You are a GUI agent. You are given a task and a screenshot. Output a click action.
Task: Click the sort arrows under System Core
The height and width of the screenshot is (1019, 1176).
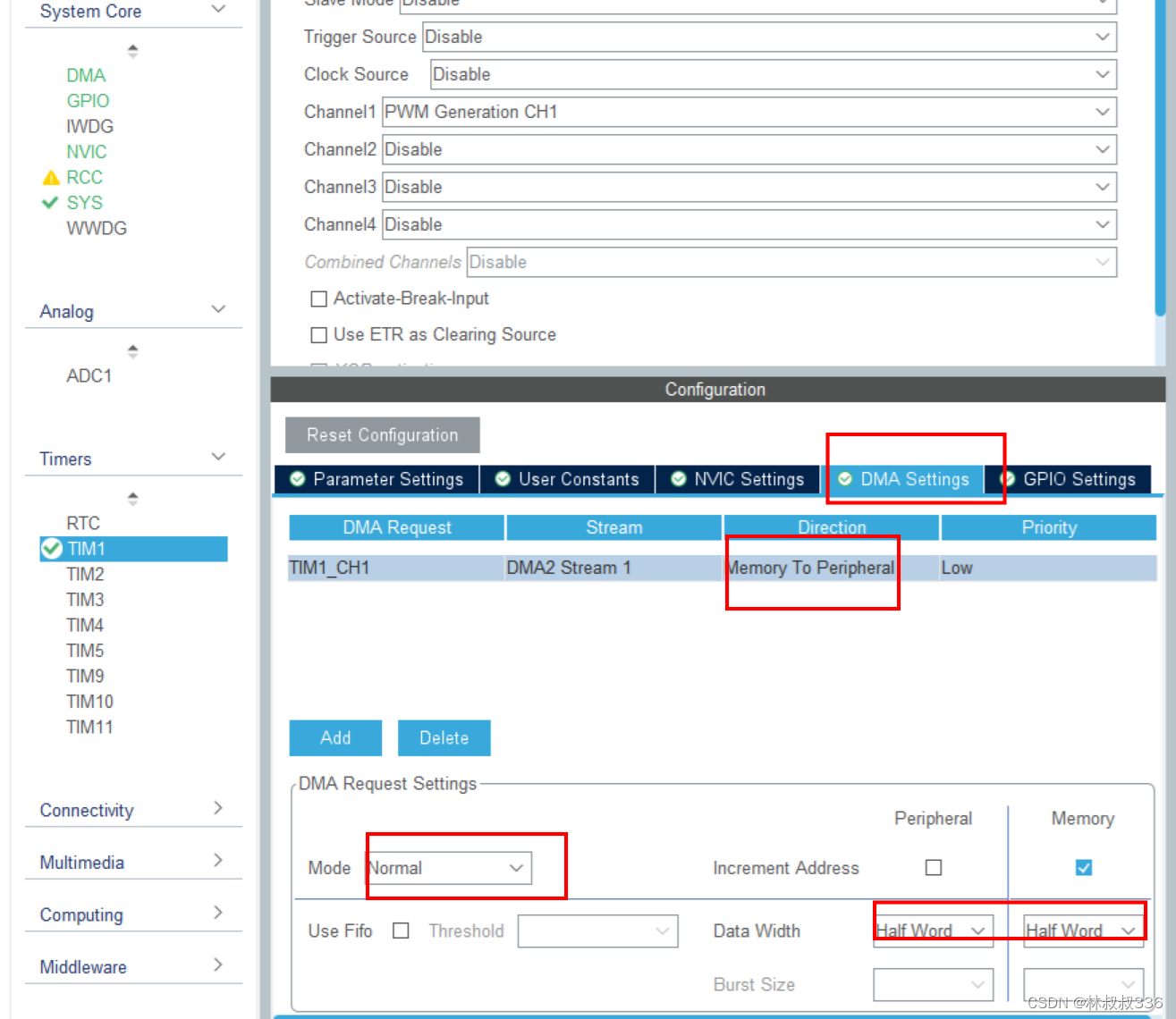133,51
